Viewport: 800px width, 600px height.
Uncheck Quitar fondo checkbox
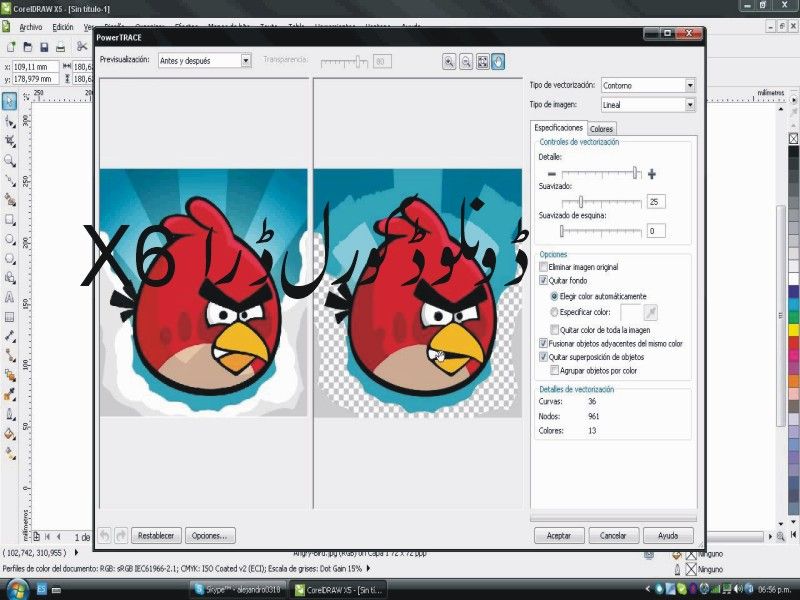click(x=544, y=280)
